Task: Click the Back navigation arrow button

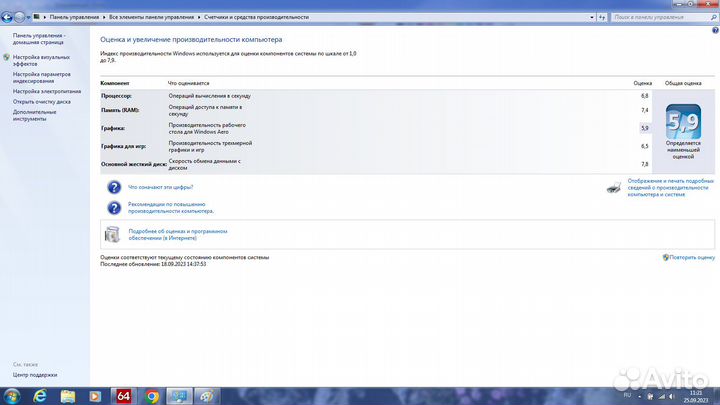Action: pyautogui.click(x=7, y=17)
